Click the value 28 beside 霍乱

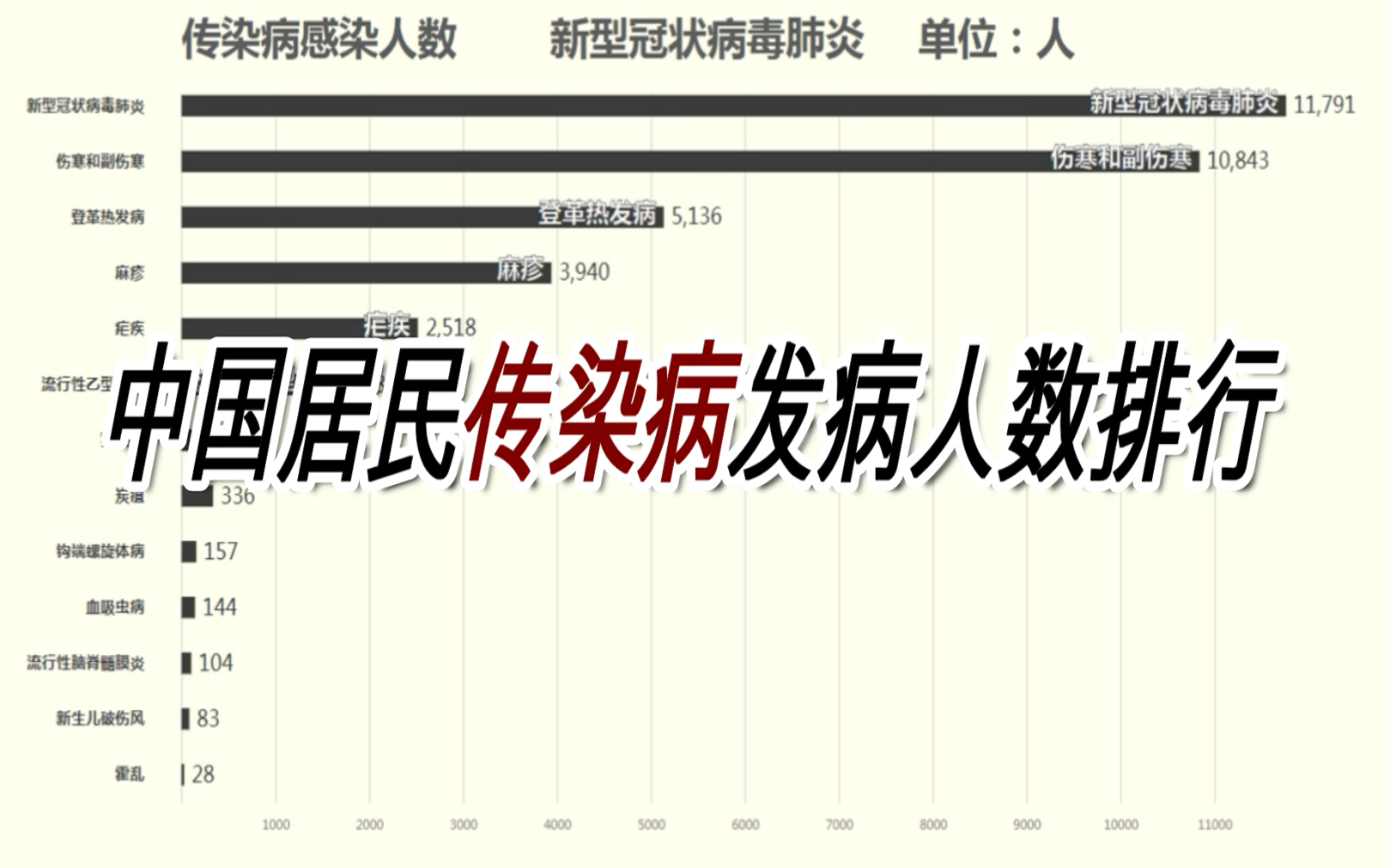(203, 774)
